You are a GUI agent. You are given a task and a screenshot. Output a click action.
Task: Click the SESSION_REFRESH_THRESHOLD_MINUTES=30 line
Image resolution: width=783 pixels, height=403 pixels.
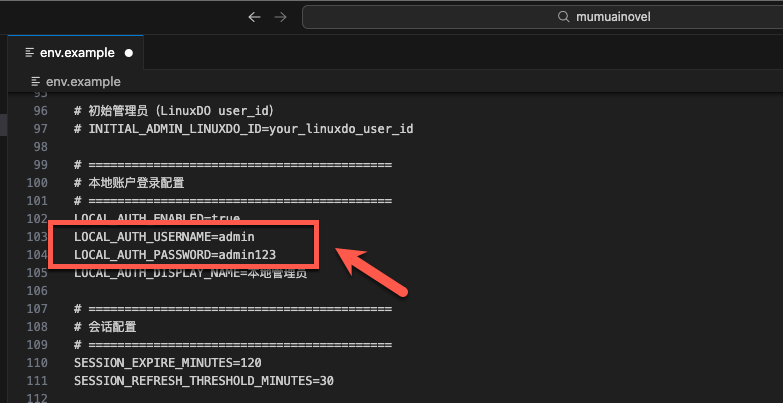[x=203, y=380]
